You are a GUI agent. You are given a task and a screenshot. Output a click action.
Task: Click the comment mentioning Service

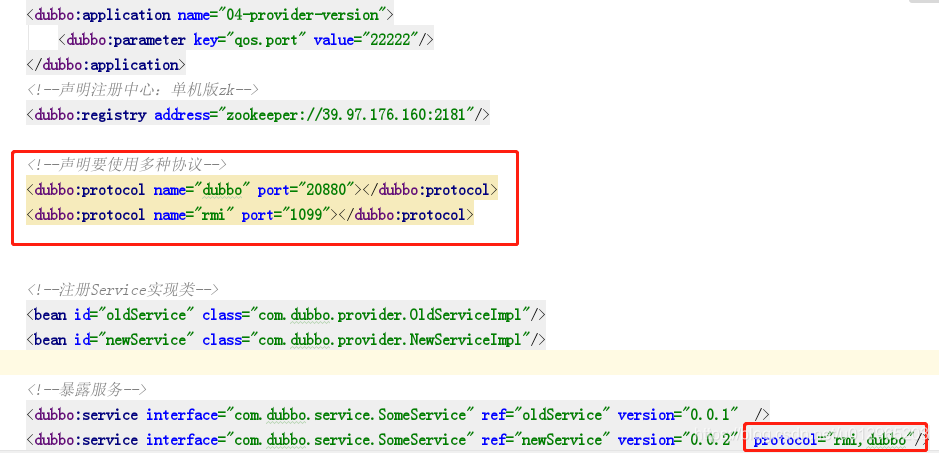click(123, 290)
